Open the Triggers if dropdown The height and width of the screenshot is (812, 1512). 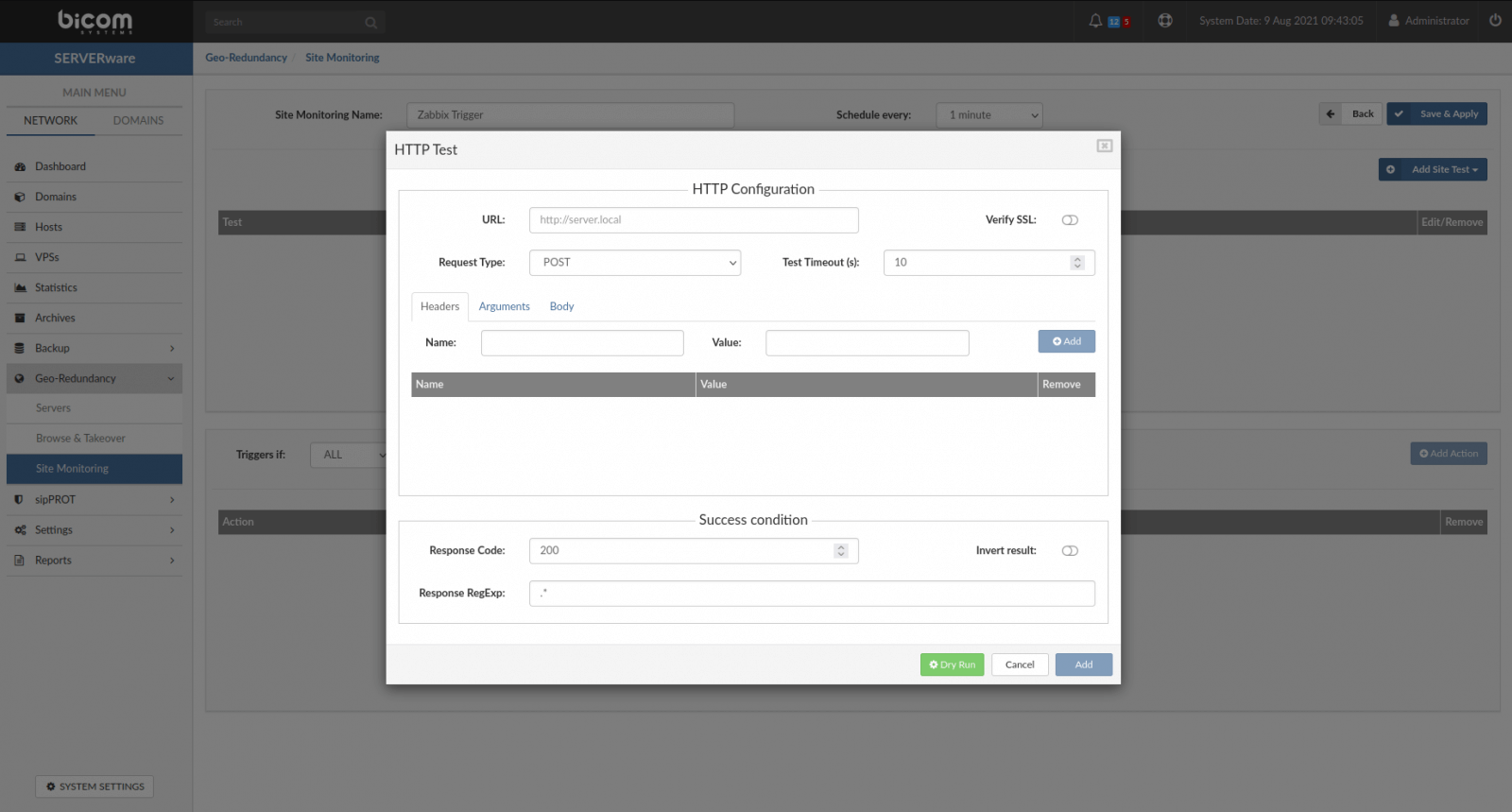pos(349,455)
